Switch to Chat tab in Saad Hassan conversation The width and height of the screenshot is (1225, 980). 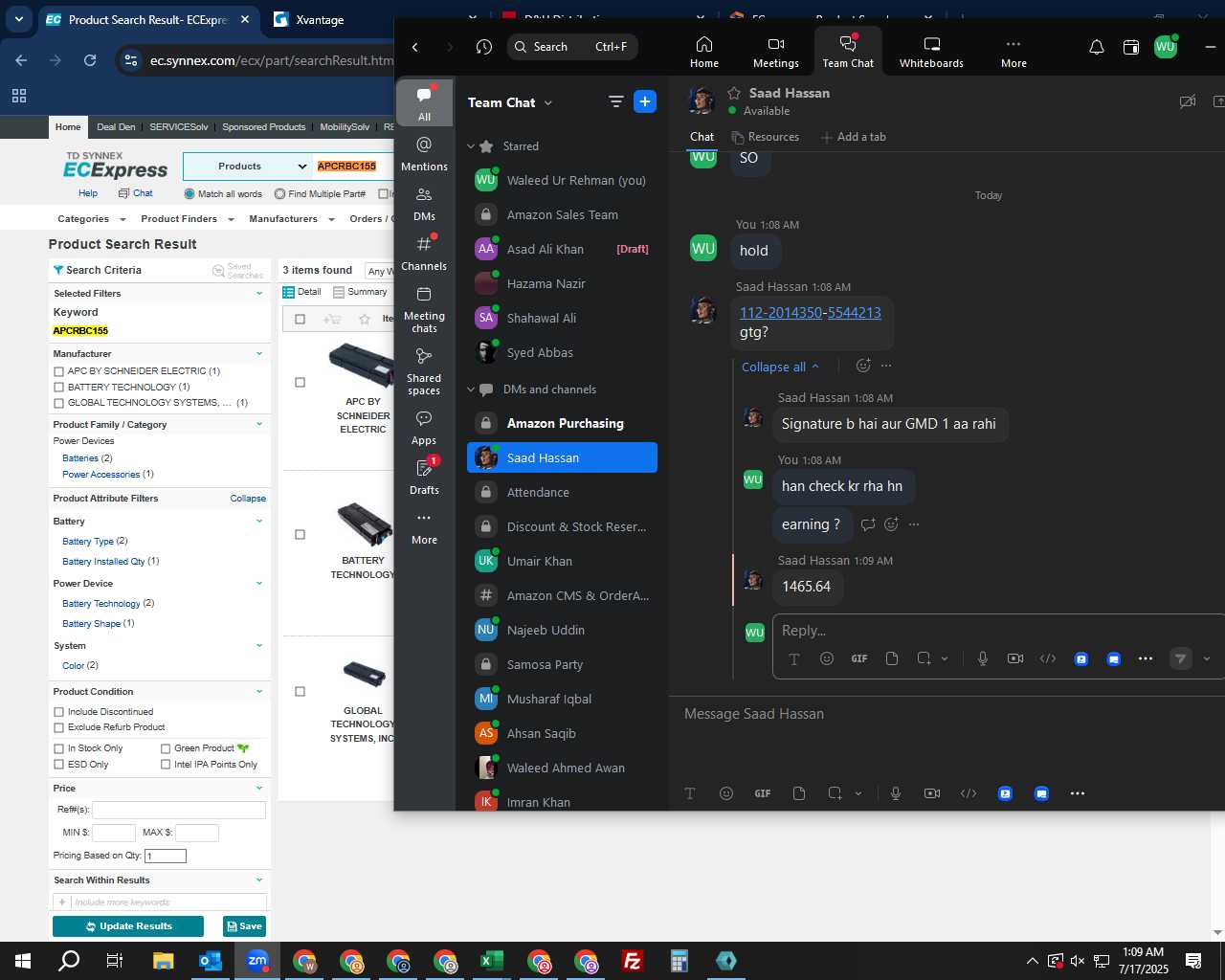coord(702,137)
